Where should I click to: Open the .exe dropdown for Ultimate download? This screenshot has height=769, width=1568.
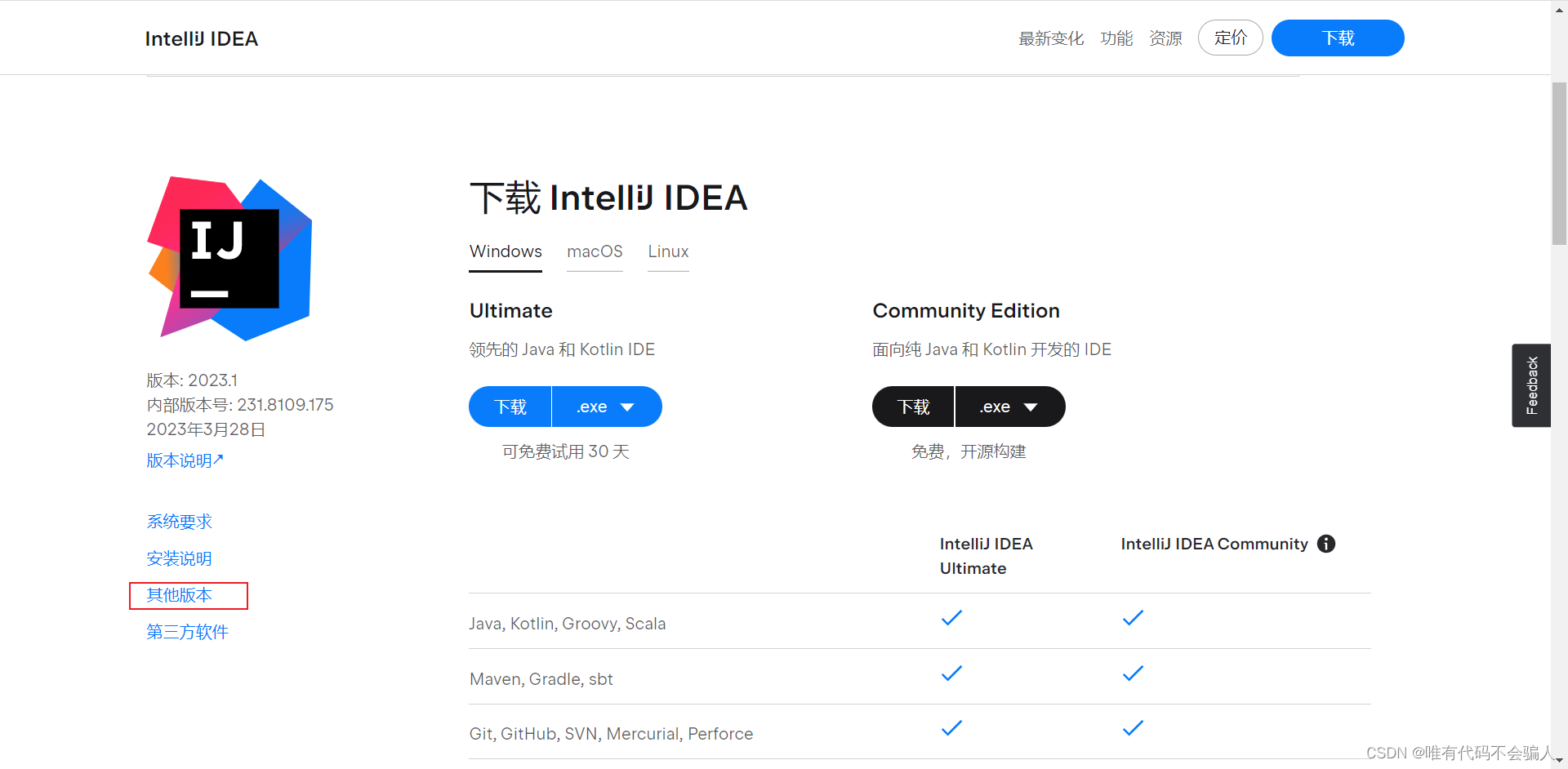coord(607,407)
